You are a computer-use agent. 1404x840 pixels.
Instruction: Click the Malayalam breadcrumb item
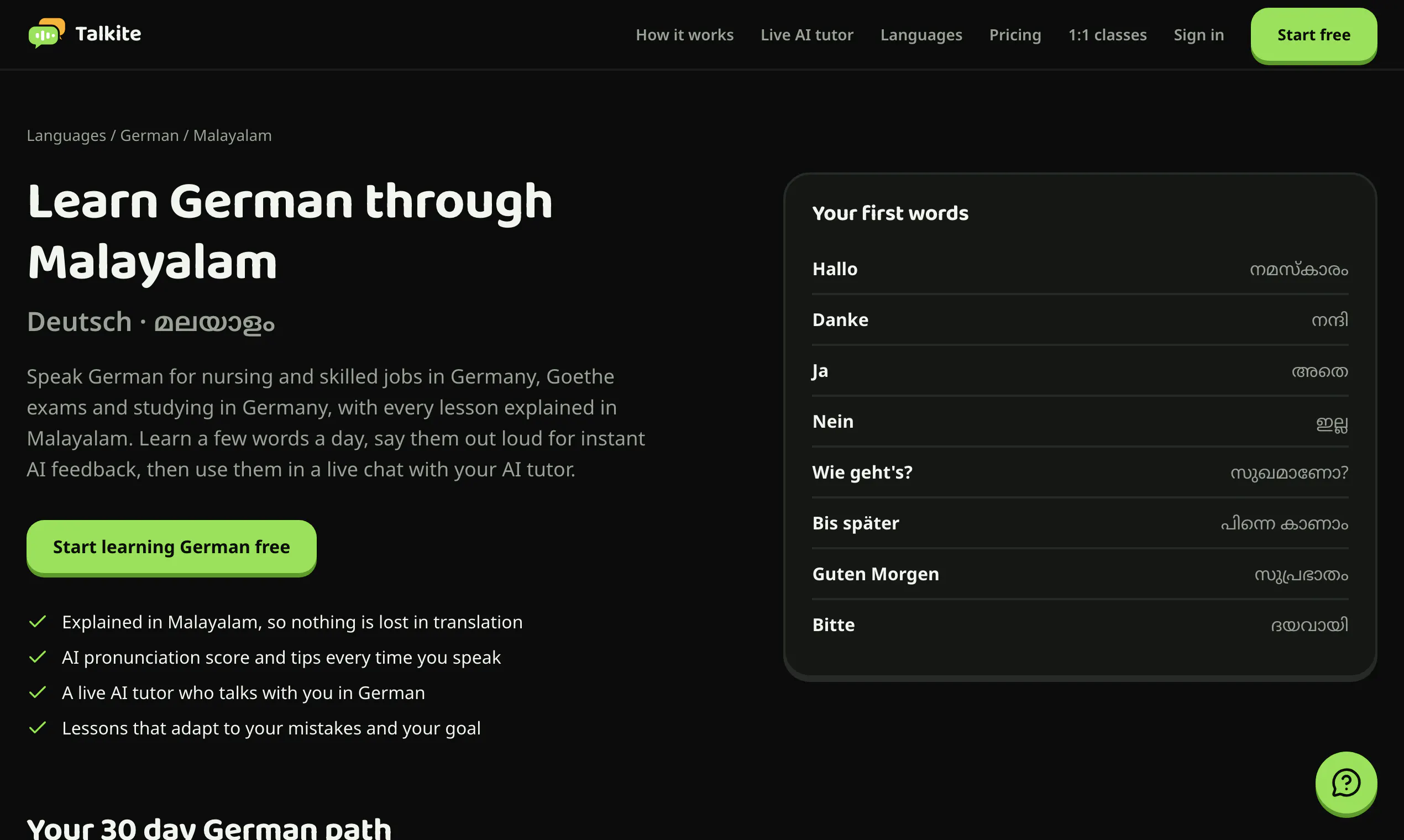click(232, 136)
